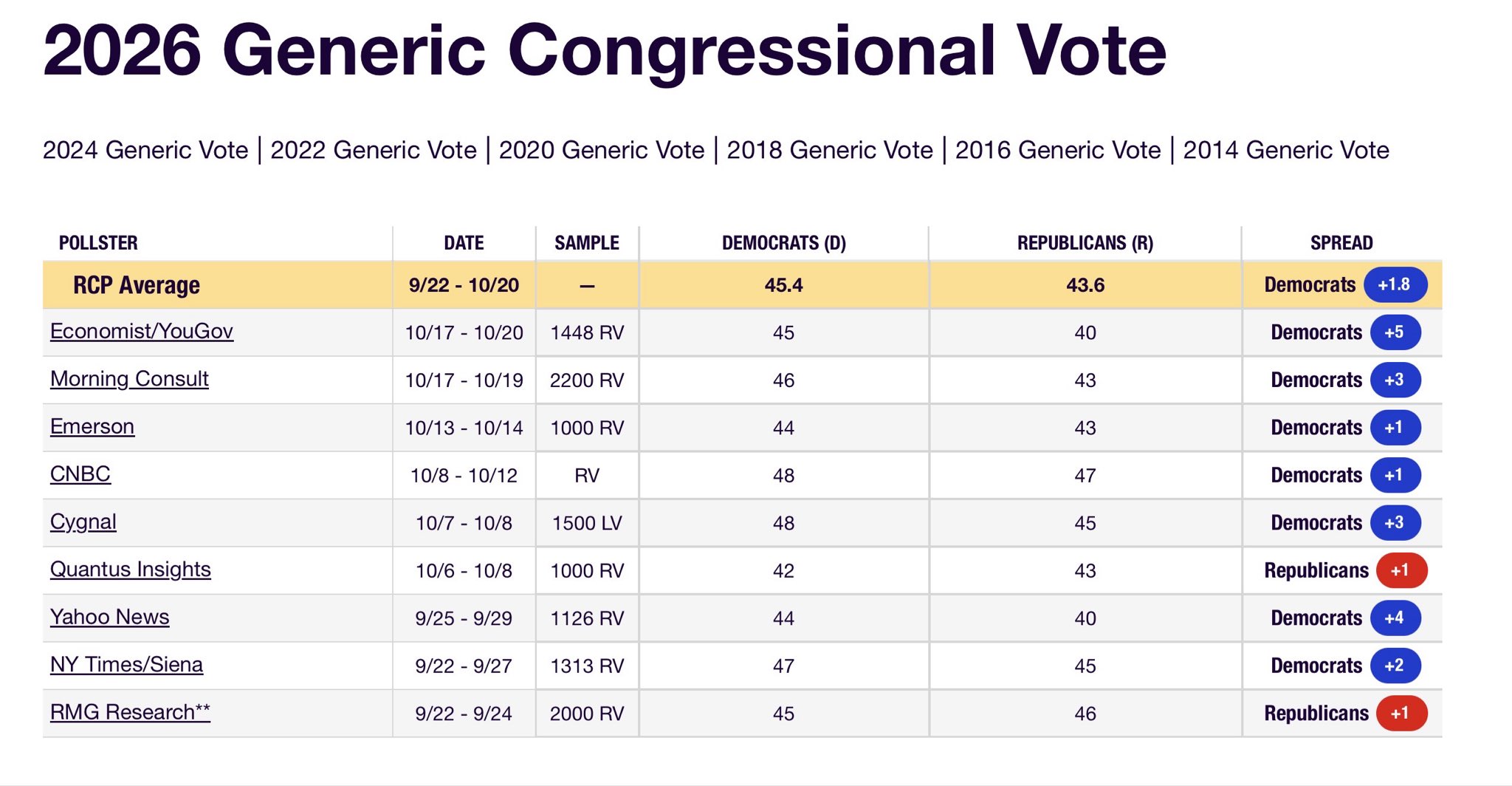This screenshot has height=786, width=1512.
Task: Open the 2020 Generic Vote page
Action: (x=601, y=150)
